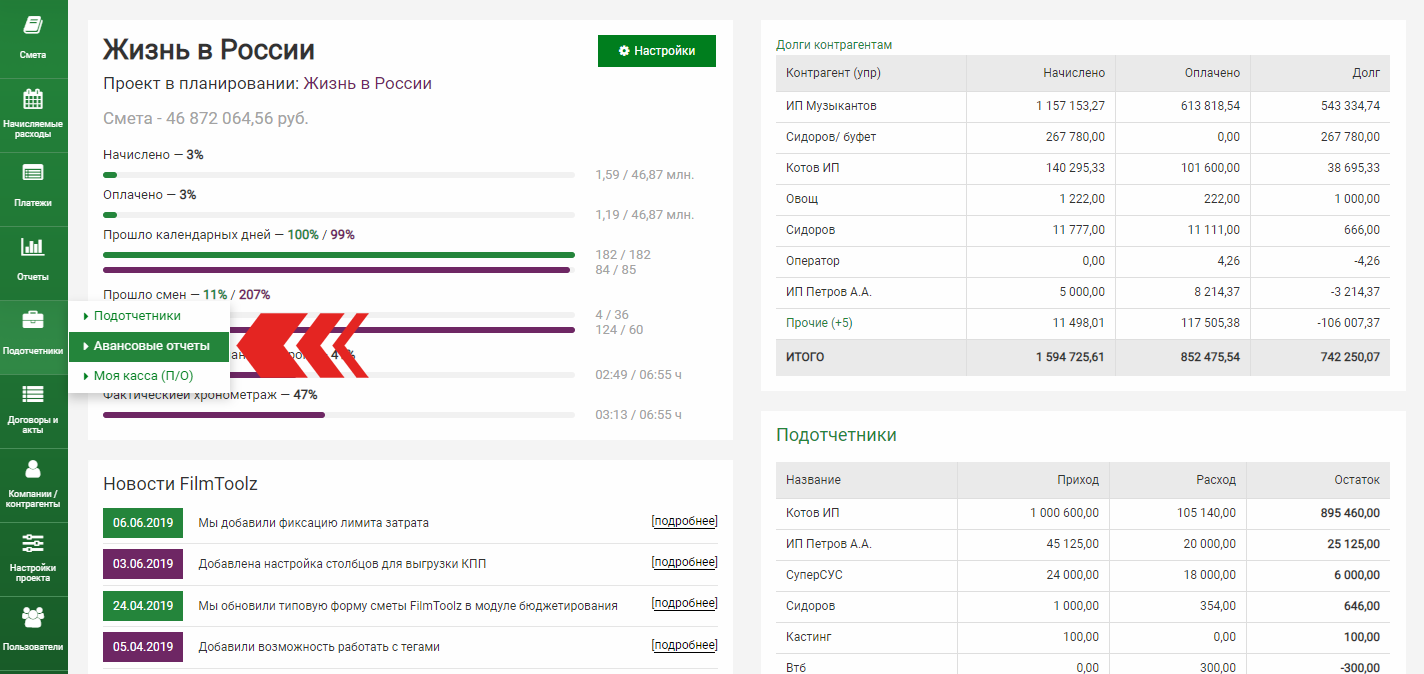Click the -300,00 balance value
This screenshot has height=674, width=1424.
click(x=1358, y=668)
